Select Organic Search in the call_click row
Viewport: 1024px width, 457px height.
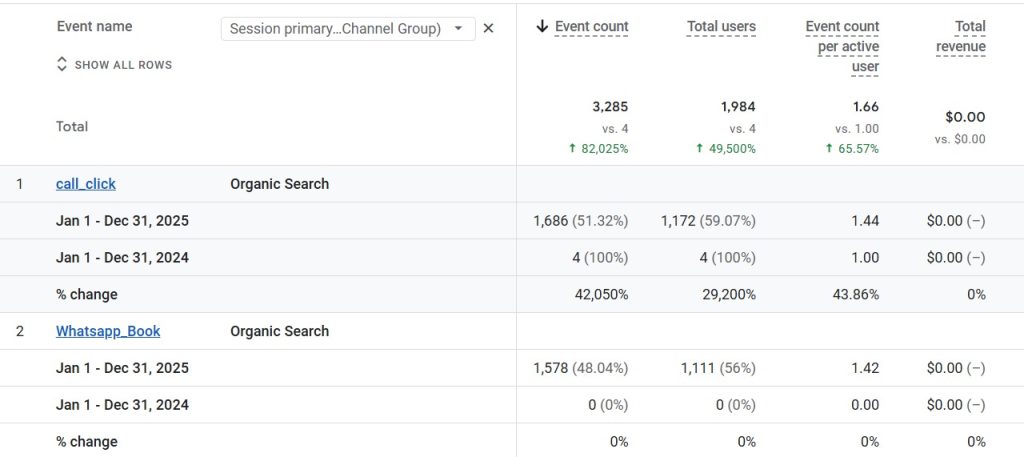coord(279,184)
